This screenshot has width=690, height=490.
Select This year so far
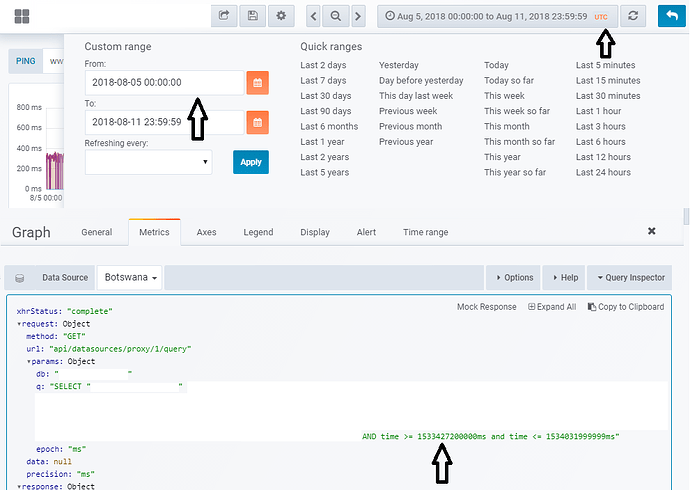(x=515, y=172)
